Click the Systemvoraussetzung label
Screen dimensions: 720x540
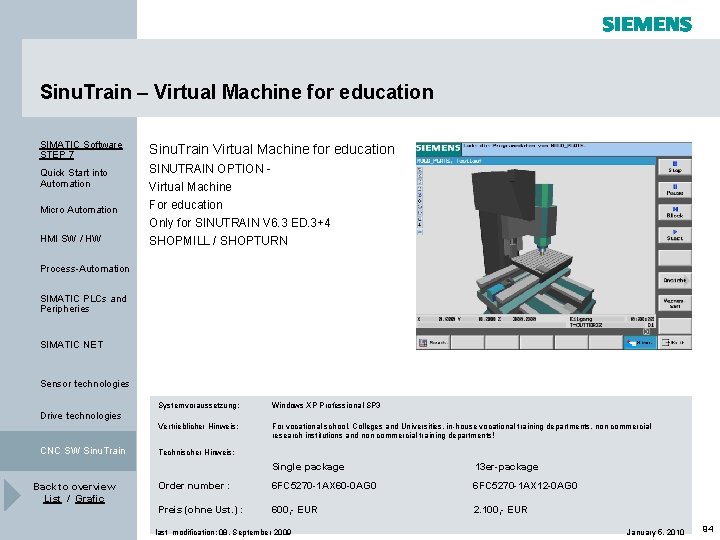point(198,405)
